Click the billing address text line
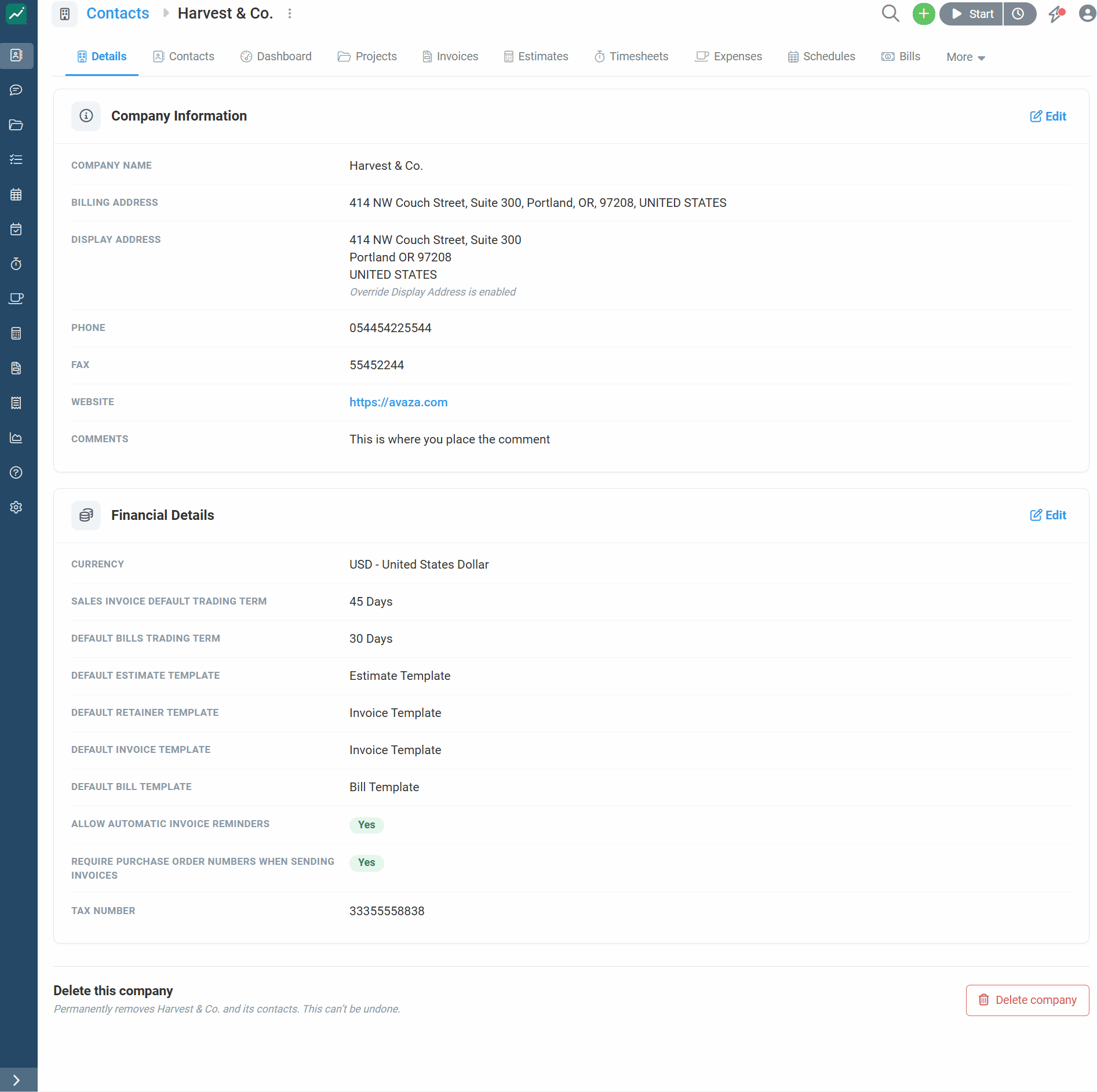The width and height of the screenshot is (1097, 1092). [x=538, y=203]
